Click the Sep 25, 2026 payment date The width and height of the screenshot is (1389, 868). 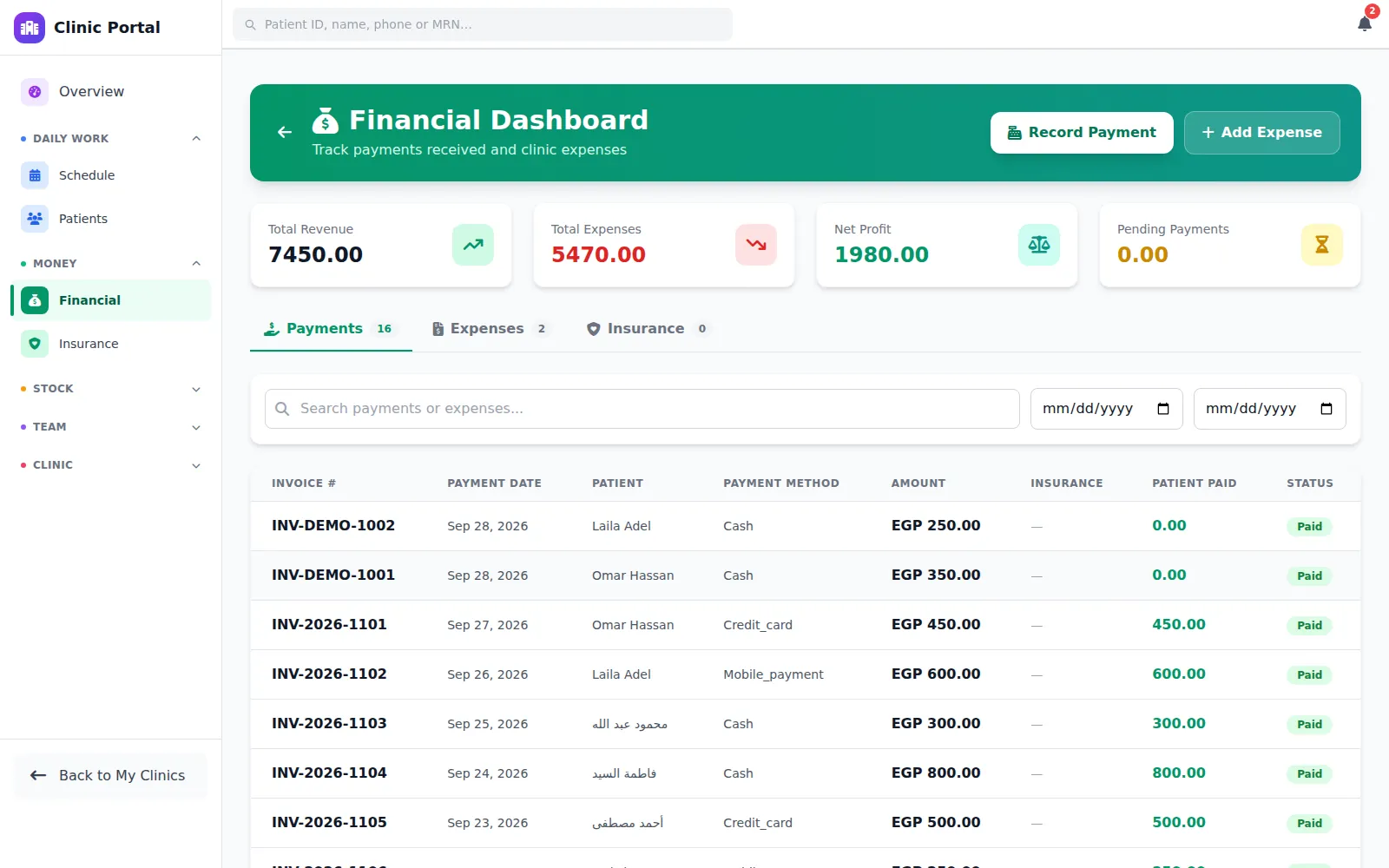coord(488,724)
